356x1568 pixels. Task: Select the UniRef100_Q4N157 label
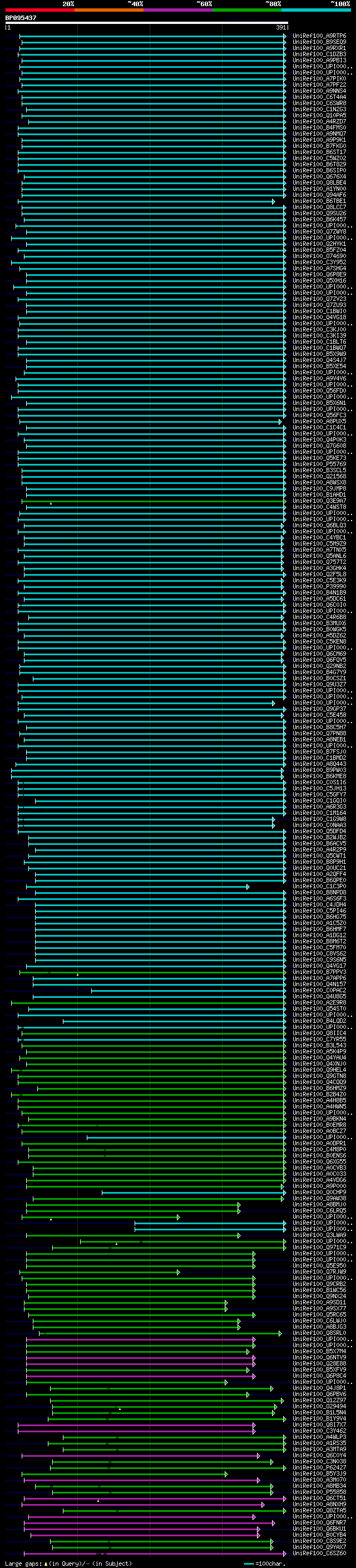pyautogui.click(x=319, y=985)
